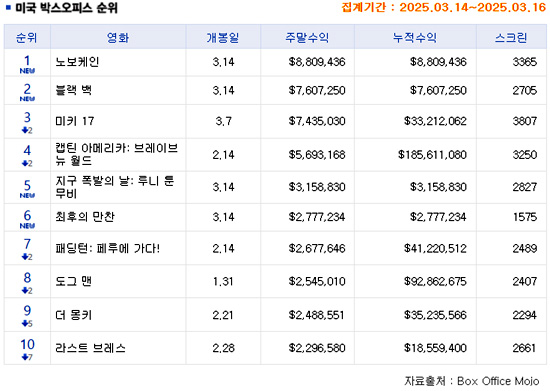The image size is (550, 391).
Task: Open the movie title 노보케인
Action: [x=77, y=62]
